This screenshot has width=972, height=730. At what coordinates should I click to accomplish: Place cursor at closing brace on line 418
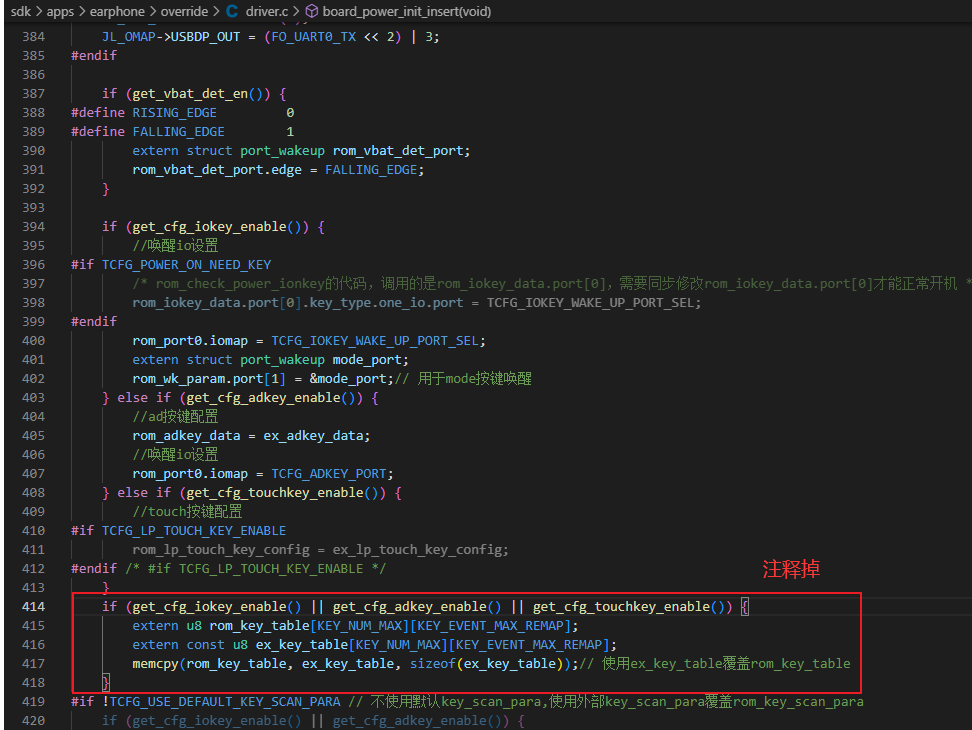tap(106, 683)
